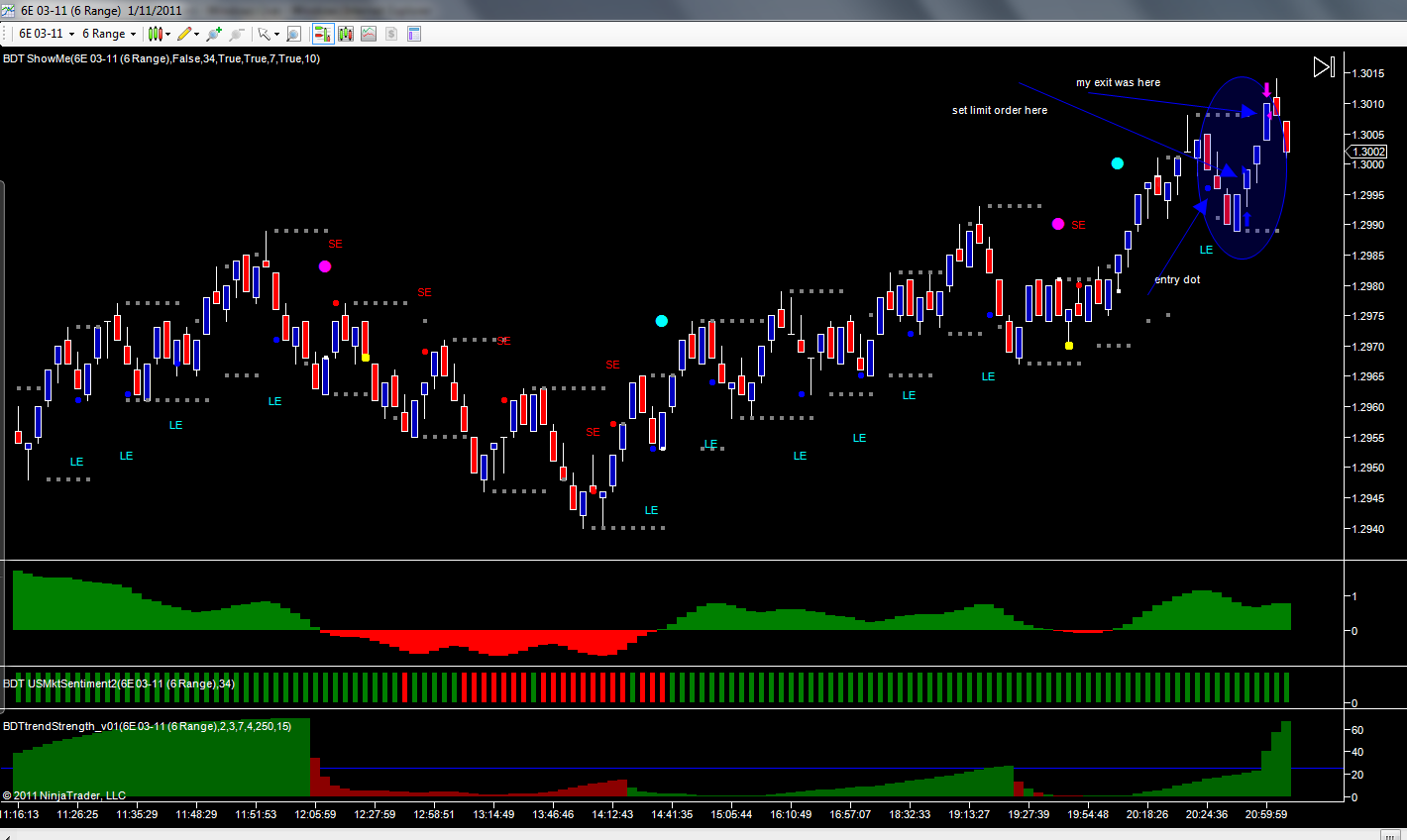Screen dimensions: 1407x840
Task: Select the BDT ShowMe indicator label
Action: (162, 58)
